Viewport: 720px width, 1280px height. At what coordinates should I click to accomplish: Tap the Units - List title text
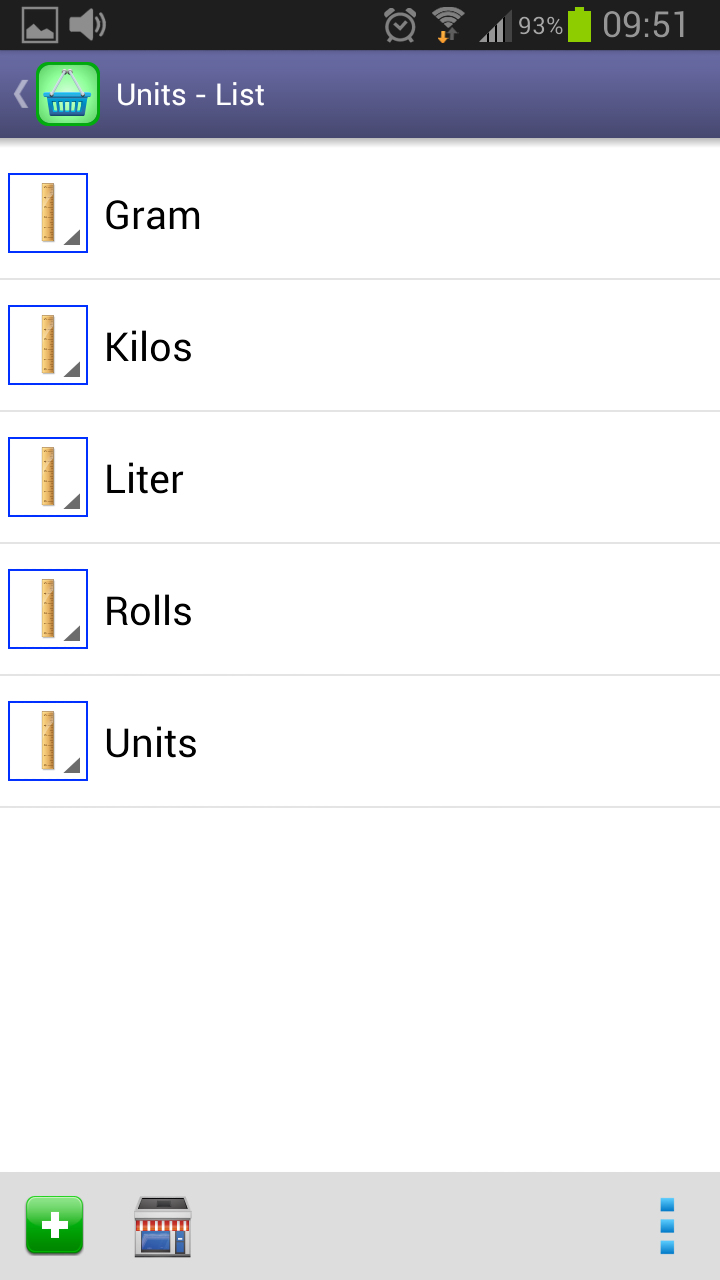(190, 95)
